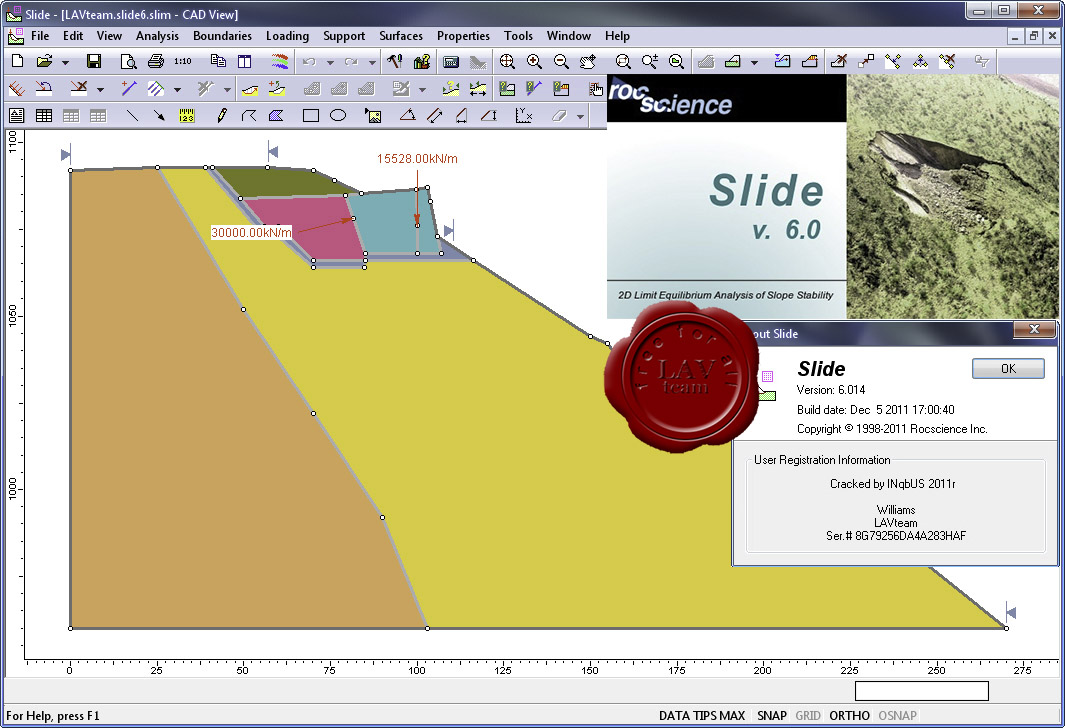Open the File menu
Screen dimensions: 1065x728
click(40, 36)
